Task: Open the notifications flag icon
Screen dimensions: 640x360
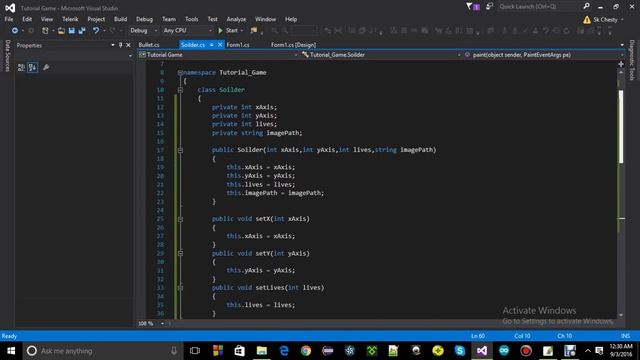Action: [469, 7]
